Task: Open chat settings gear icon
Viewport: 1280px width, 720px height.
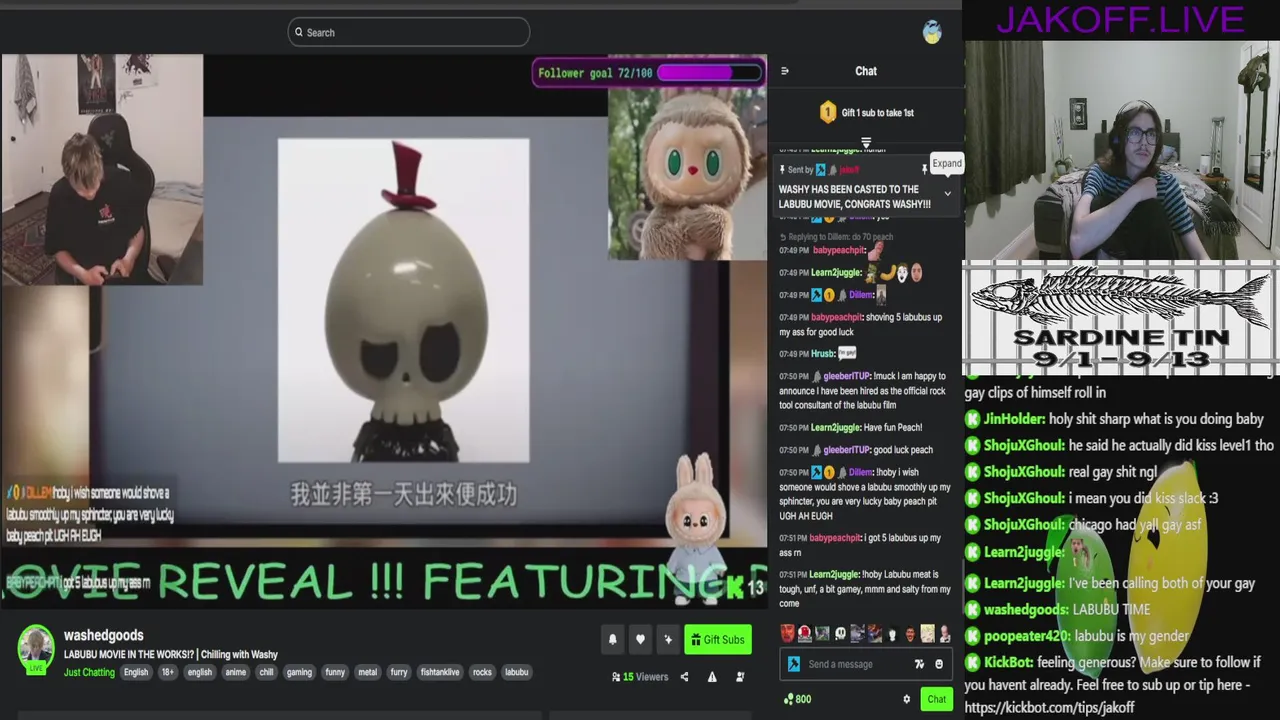Action: [x=907, y=699]
